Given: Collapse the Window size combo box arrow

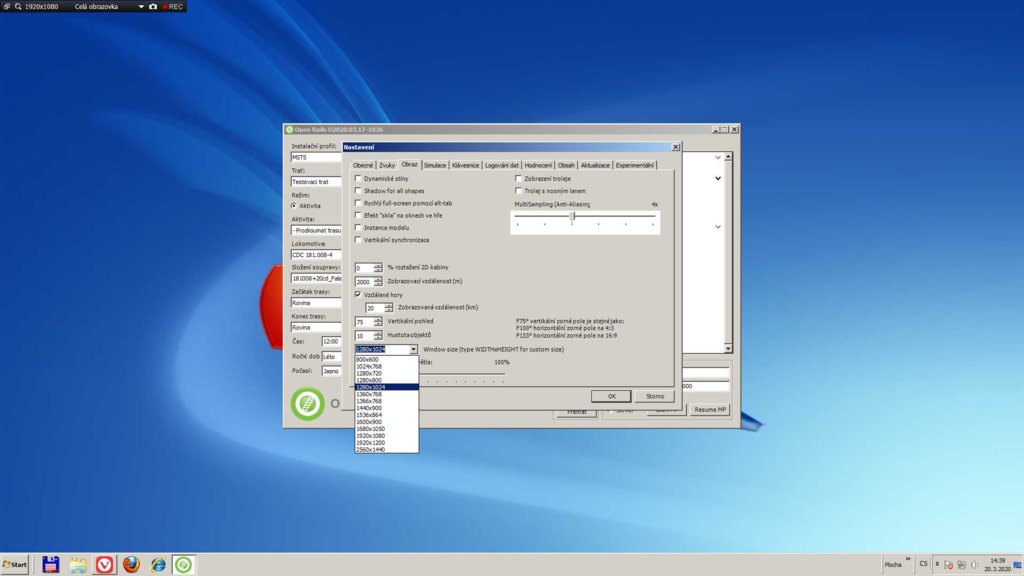Looking at the screenshot, I should (413, 350).
